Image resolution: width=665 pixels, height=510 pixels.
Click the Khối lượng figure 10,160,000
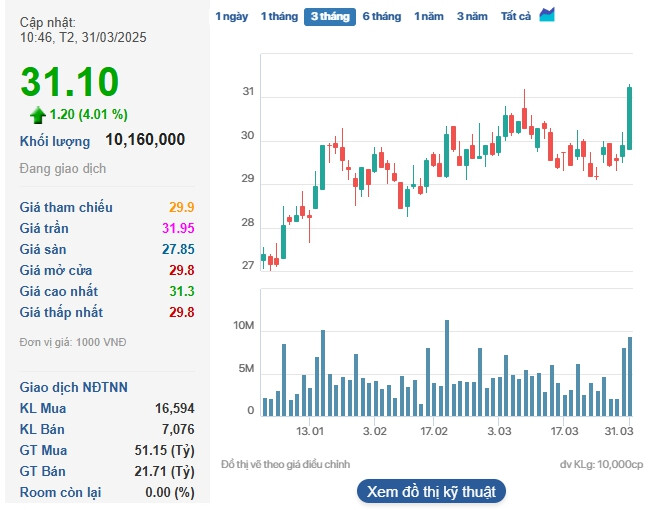pyautogui.click(x=144, y=141)
